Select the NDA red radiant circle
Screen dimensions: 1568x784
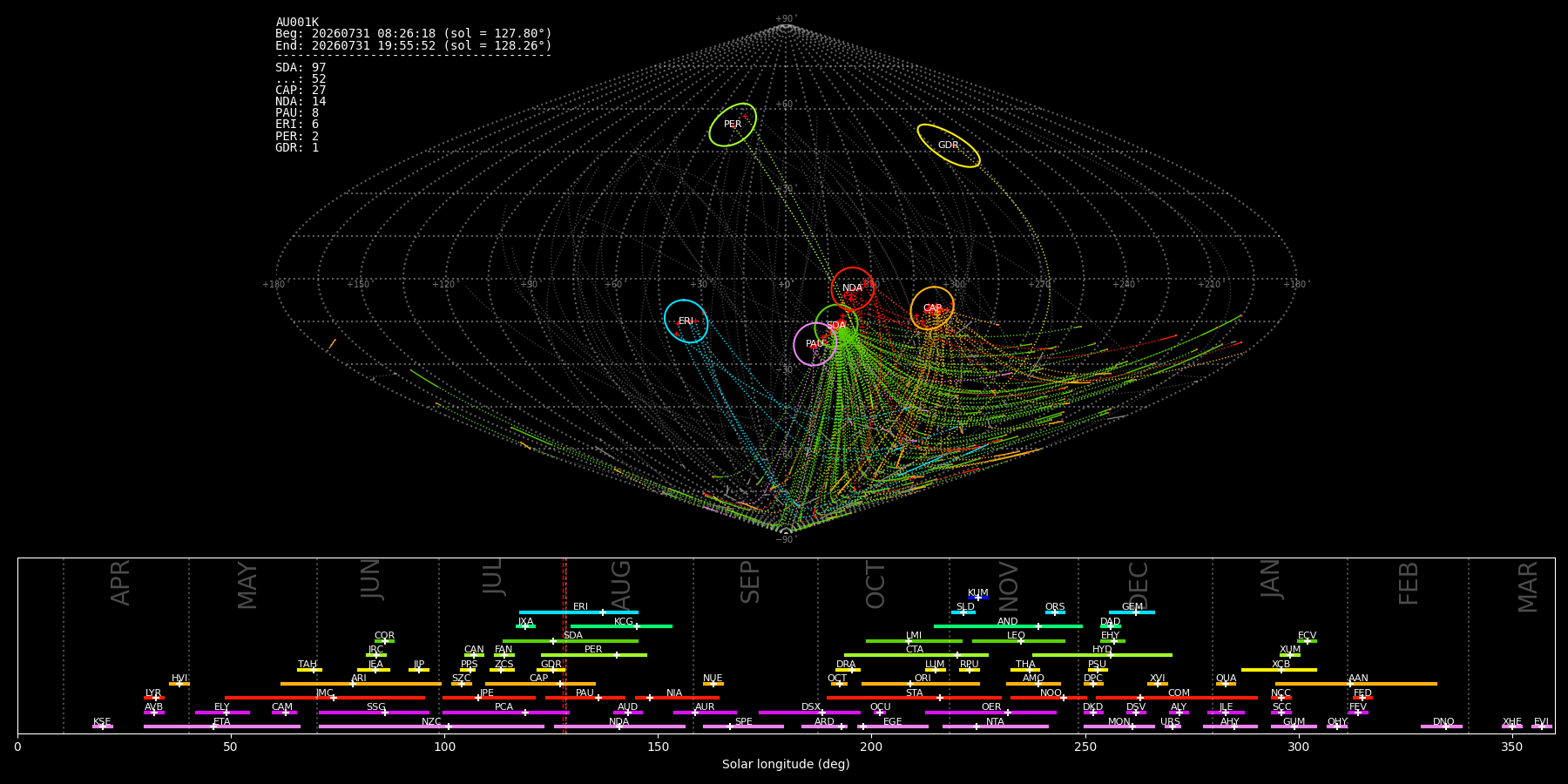pyautogui.click(x=853, y=288)
